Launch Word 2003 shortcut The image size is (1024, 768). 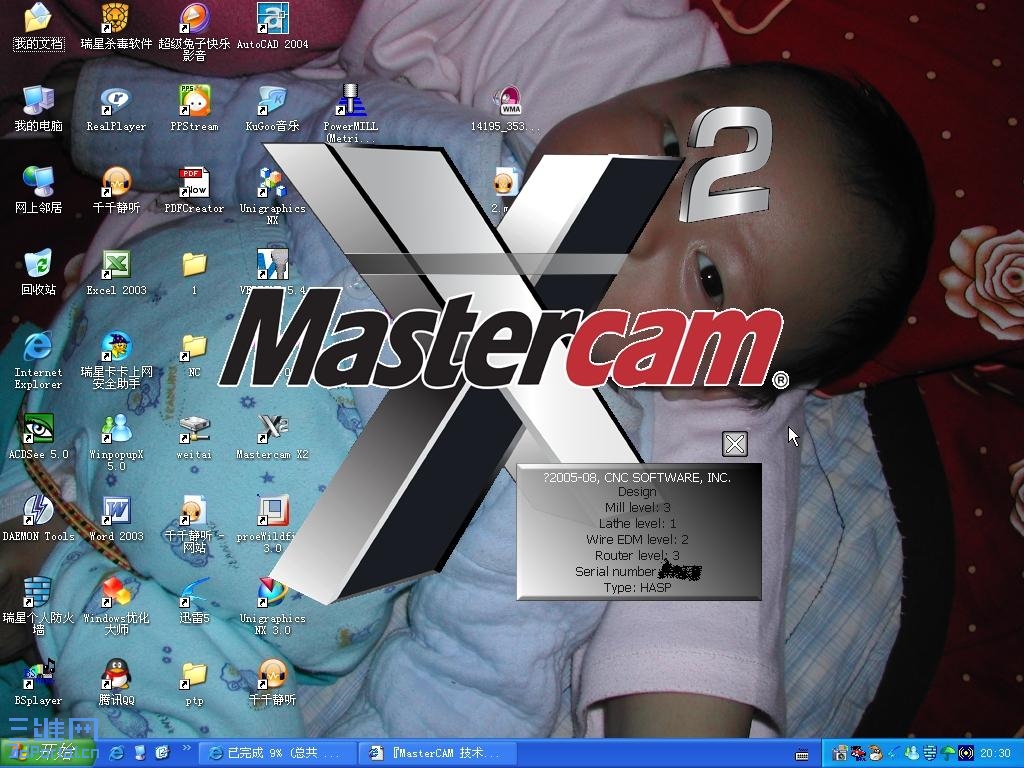pos(116,519)
